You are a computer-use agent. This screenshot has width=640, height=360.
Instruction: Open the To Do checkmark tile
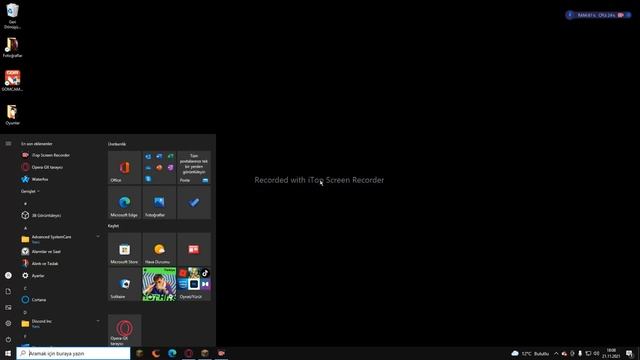pos(194,202)
